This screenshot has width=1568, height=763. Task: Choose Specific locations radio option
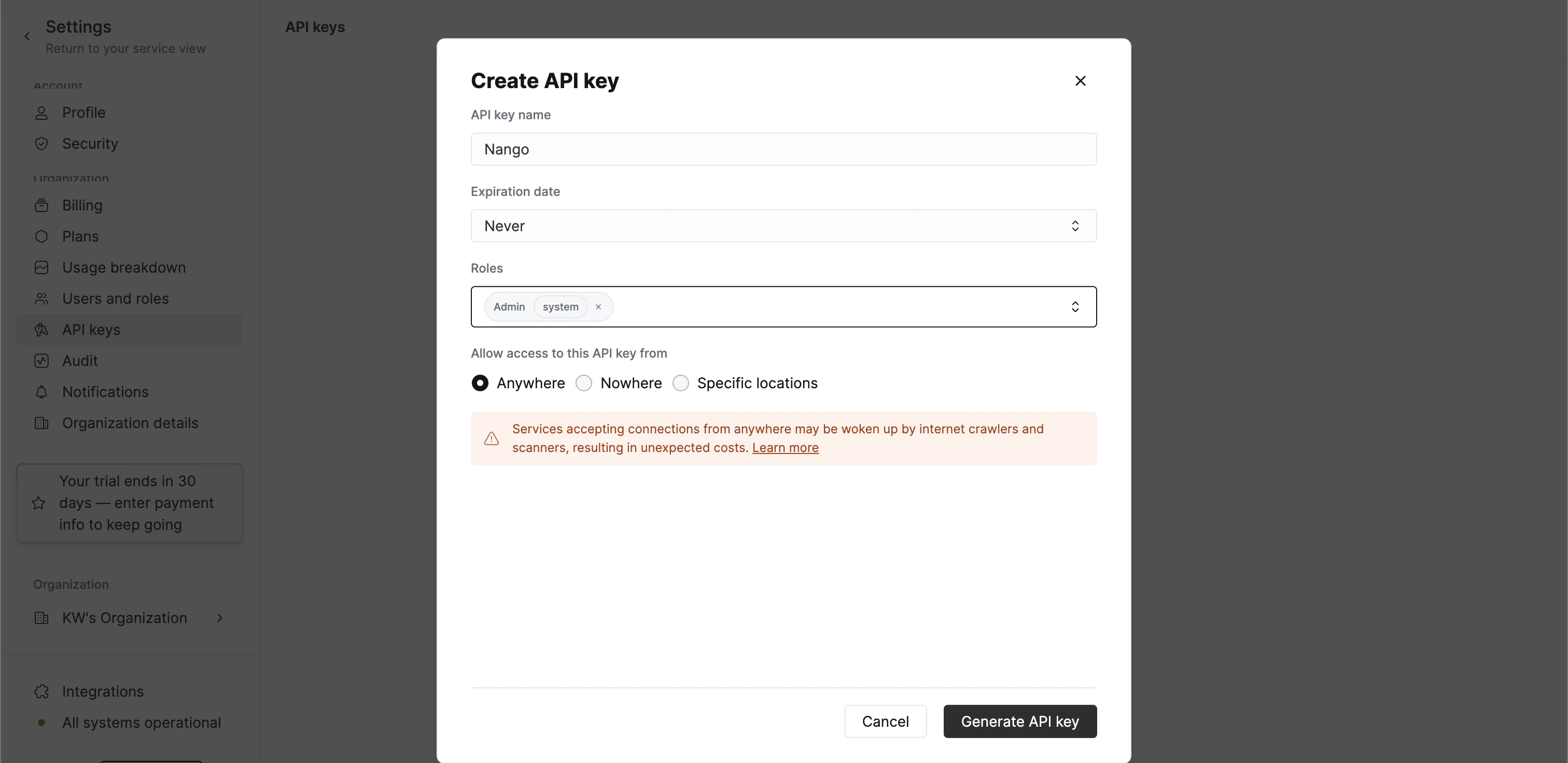coord(680,384)
